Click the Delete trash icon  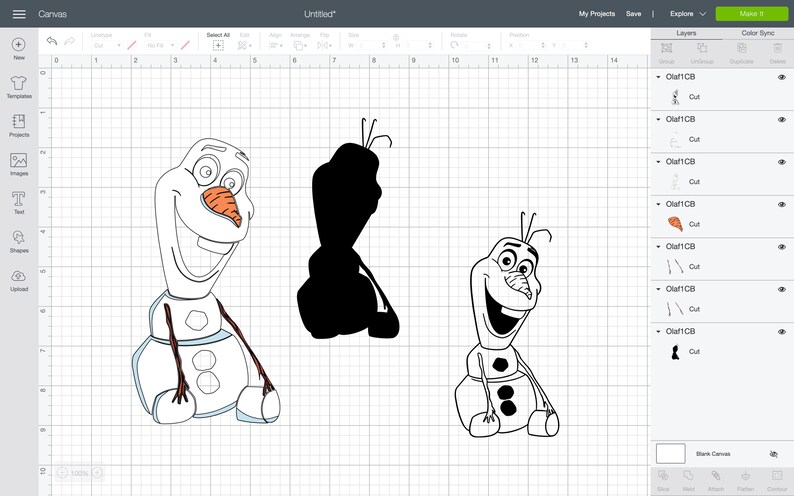[x=777, y=48]
